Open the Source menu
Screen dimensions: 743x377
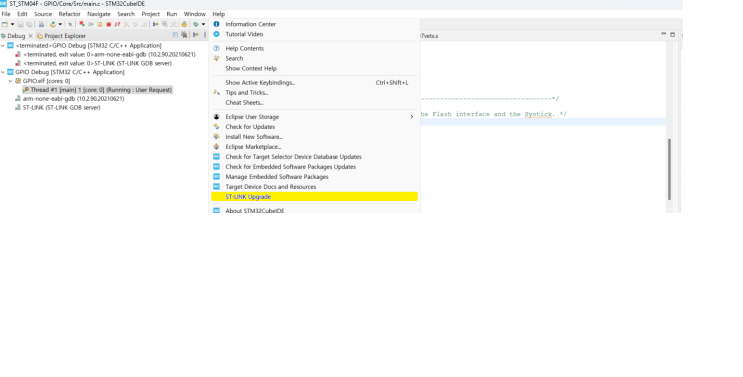[x=43, y=14]
